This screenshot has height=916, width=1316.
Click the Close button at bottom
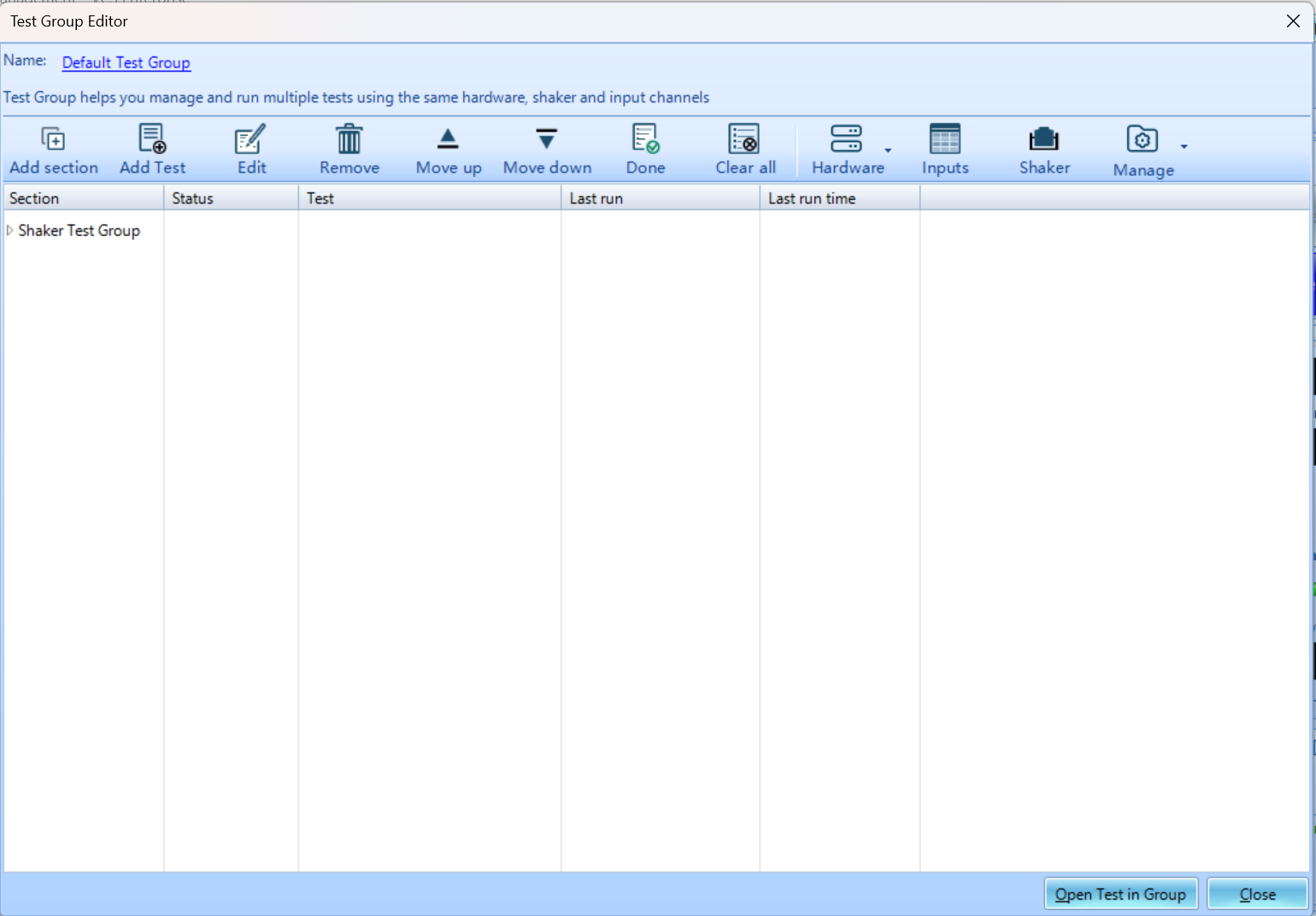pyautogui.click(x=1257, y=894)
